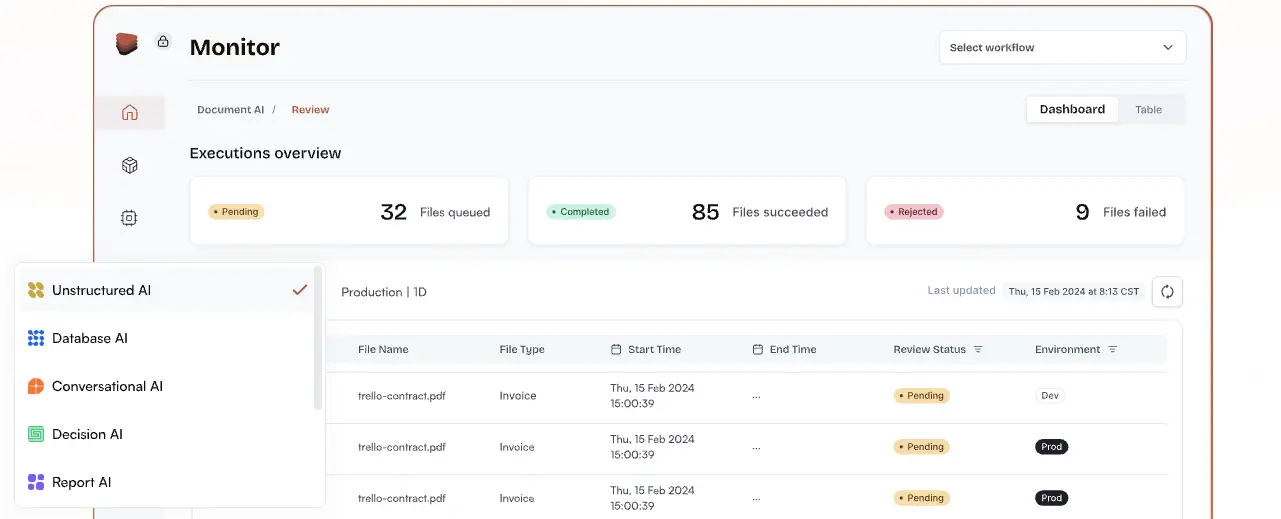
Task: Switch to the Table tab
Action: click(1148, 110)
